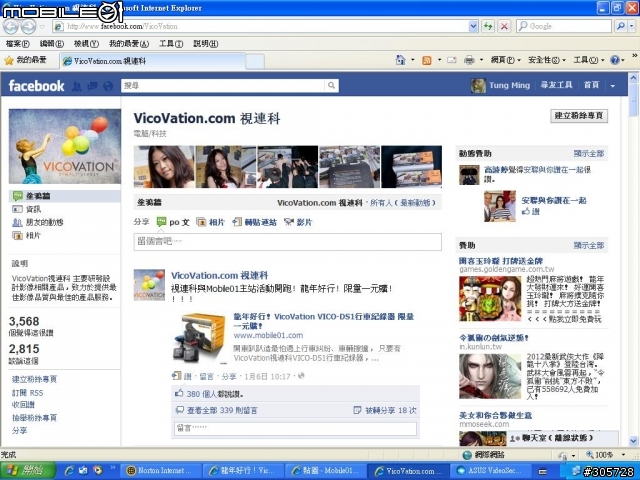Switch to Norton Internet taskbar button
Viewport: 640px width, 480px height.
[x=162, y=471]
